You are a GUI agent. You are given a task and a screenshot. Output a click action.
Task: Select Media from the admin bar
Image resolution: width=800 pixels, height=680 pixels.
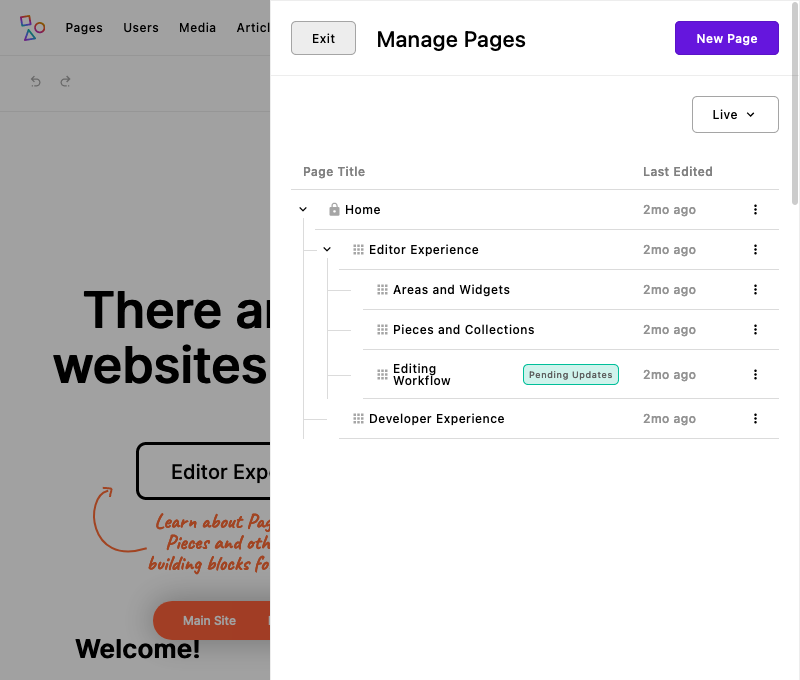pos(197,27)
